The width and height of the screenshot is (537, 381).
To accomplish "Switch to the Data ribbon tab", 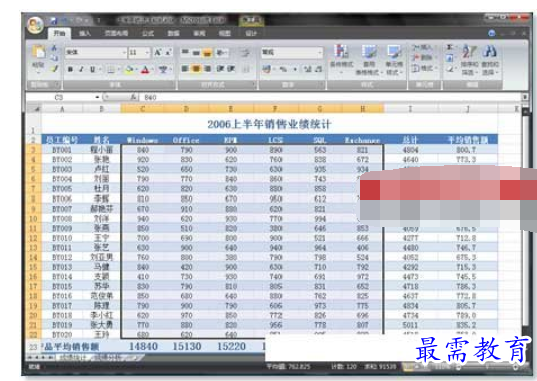I will point(173,33).
